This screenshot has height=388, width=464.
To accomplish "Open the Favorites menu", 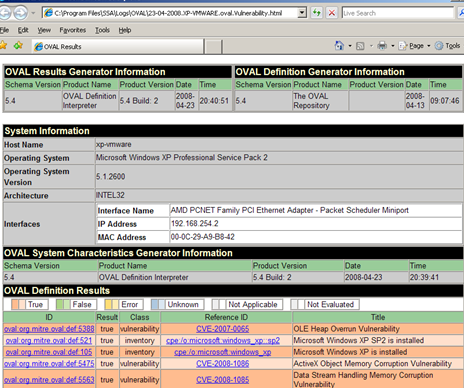I will (73, 30).
